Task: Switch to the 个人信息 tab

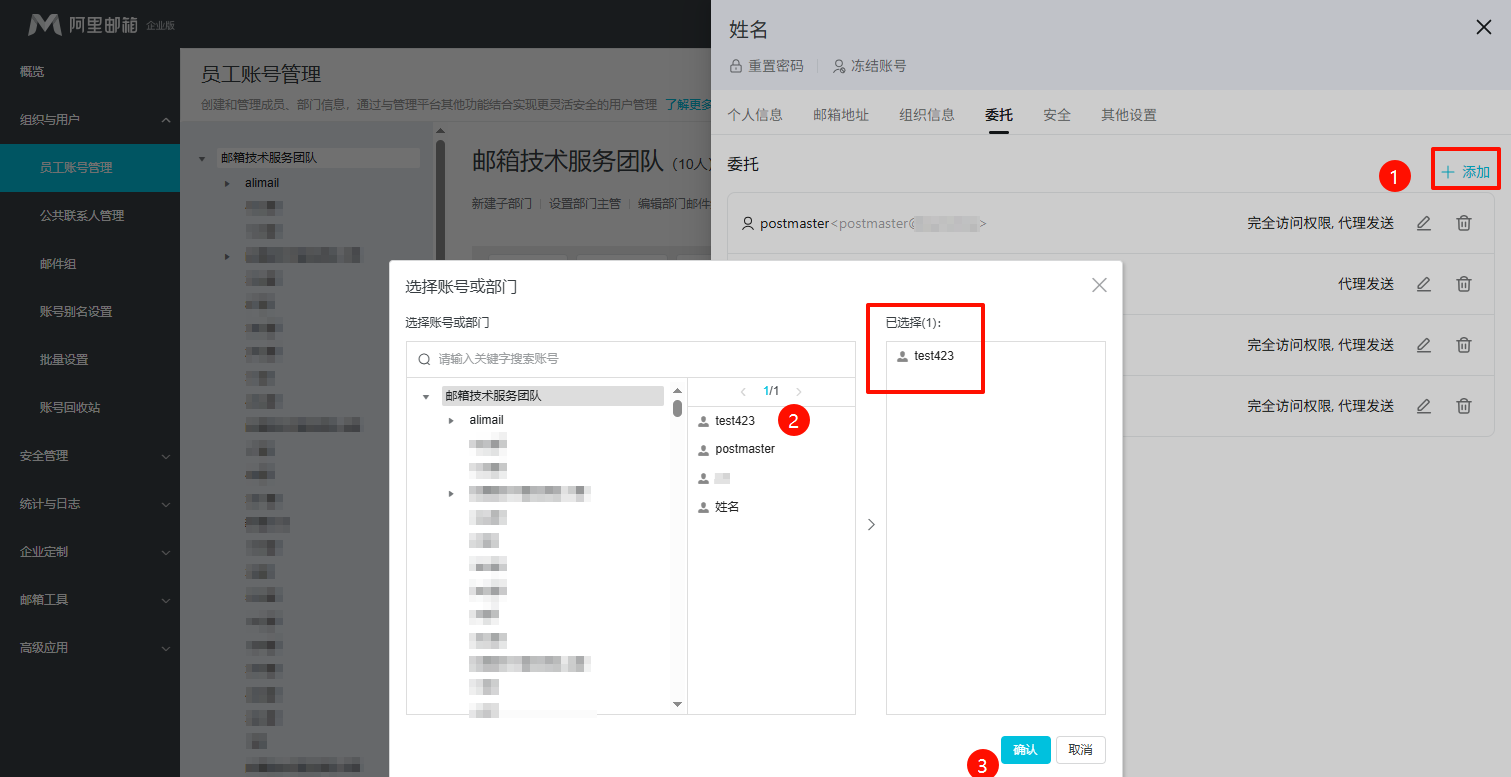Action: tap(754, 114)
